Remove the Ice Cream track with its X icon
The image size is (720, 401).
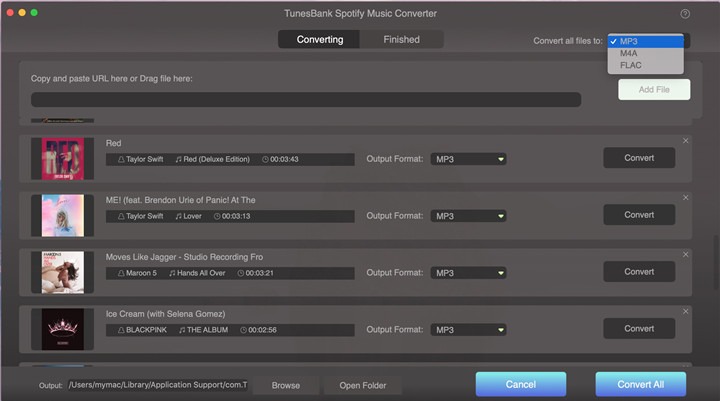[x=685, y=311]
